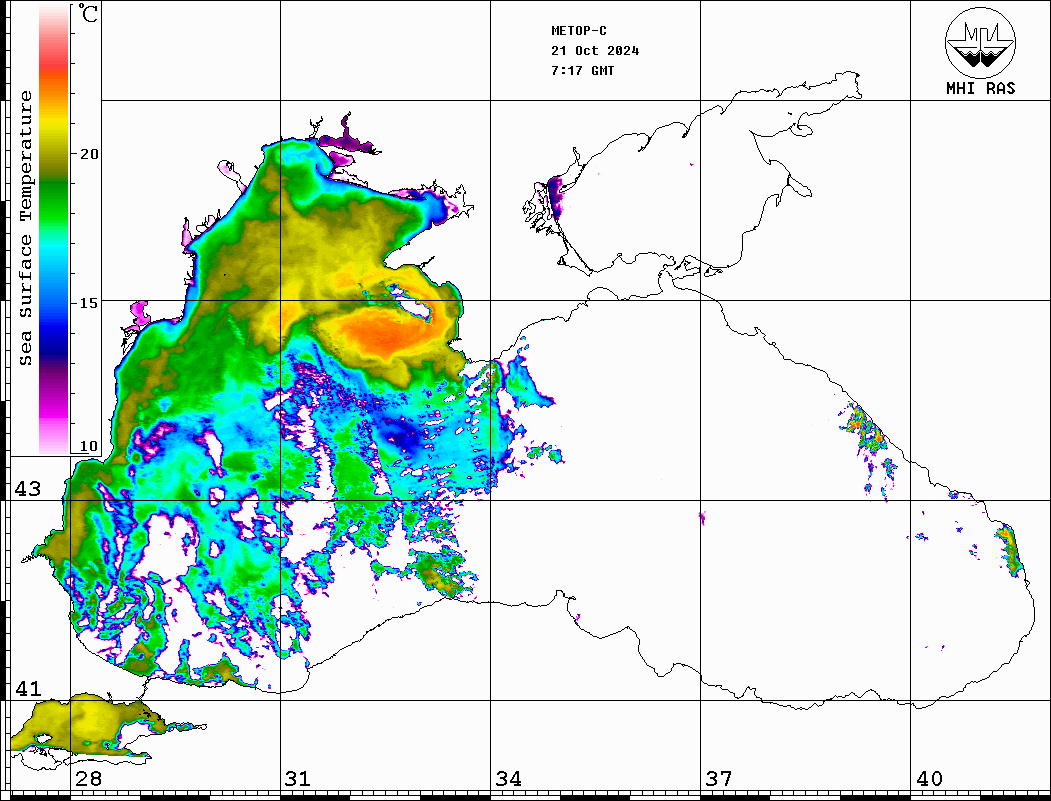This screenshot has width=1051, height=801.
Task: Click the 7:17 GMT timestamp
Action: tap(582, 71)
